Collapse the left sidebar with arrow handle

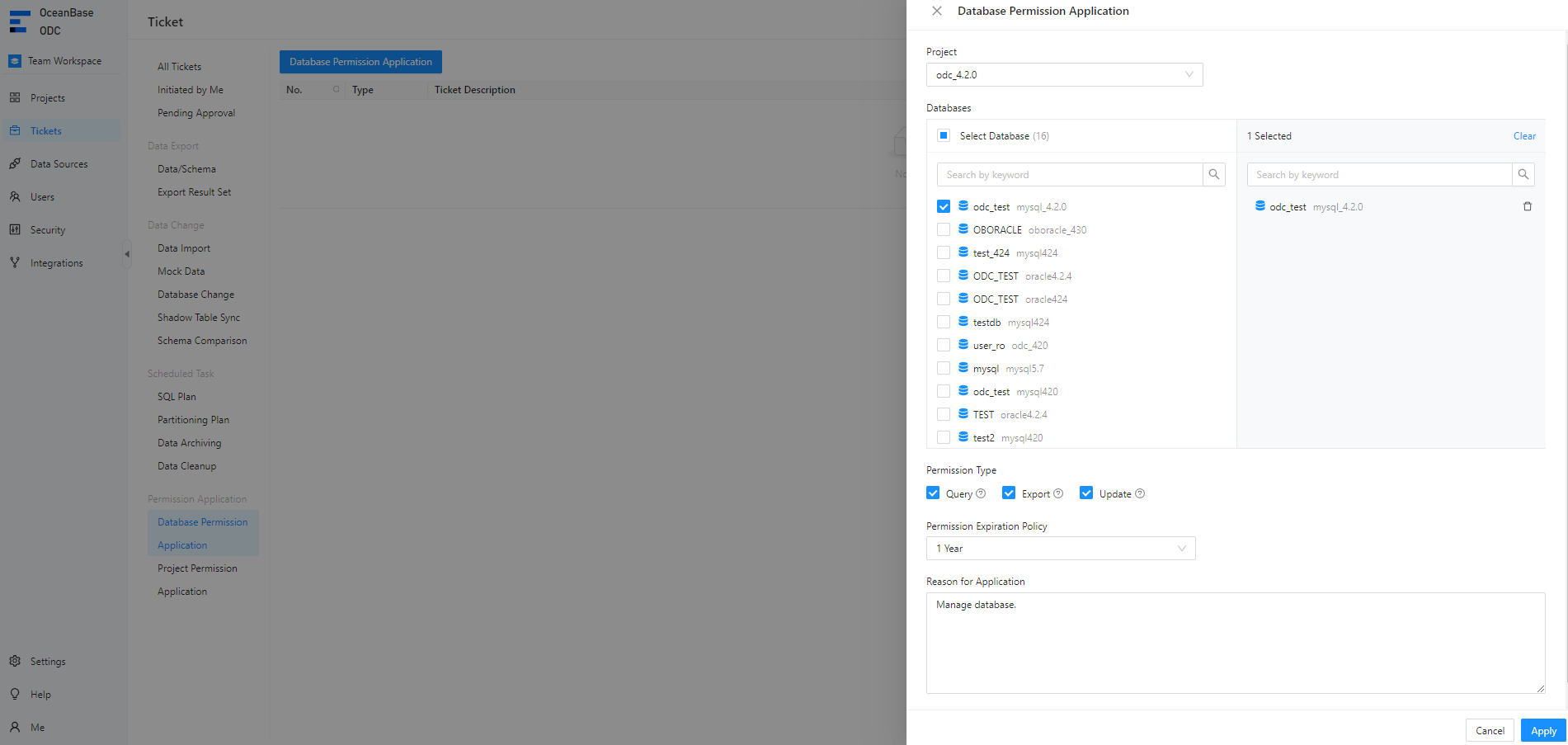127,254
